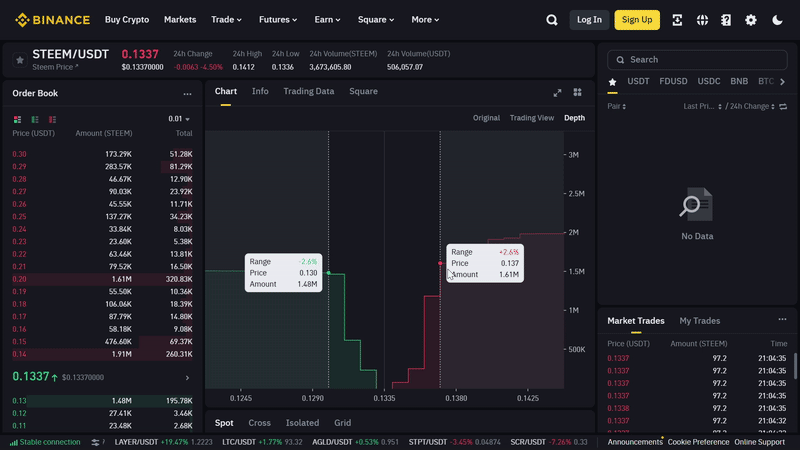The width and height of the screenshot is (800, 450).
Task: Select the USDT market tab
Action: pyautogui.click(x=638, y=81)
